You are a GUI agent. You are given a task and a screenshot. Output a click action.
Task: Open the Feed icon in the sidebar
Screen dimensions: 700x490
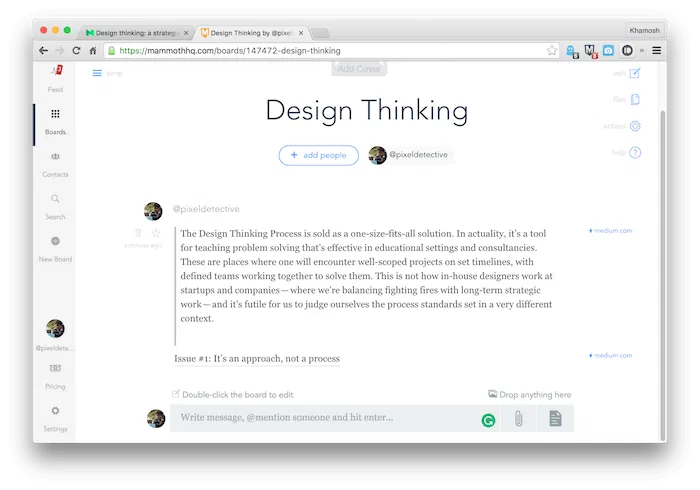[56, 71]
